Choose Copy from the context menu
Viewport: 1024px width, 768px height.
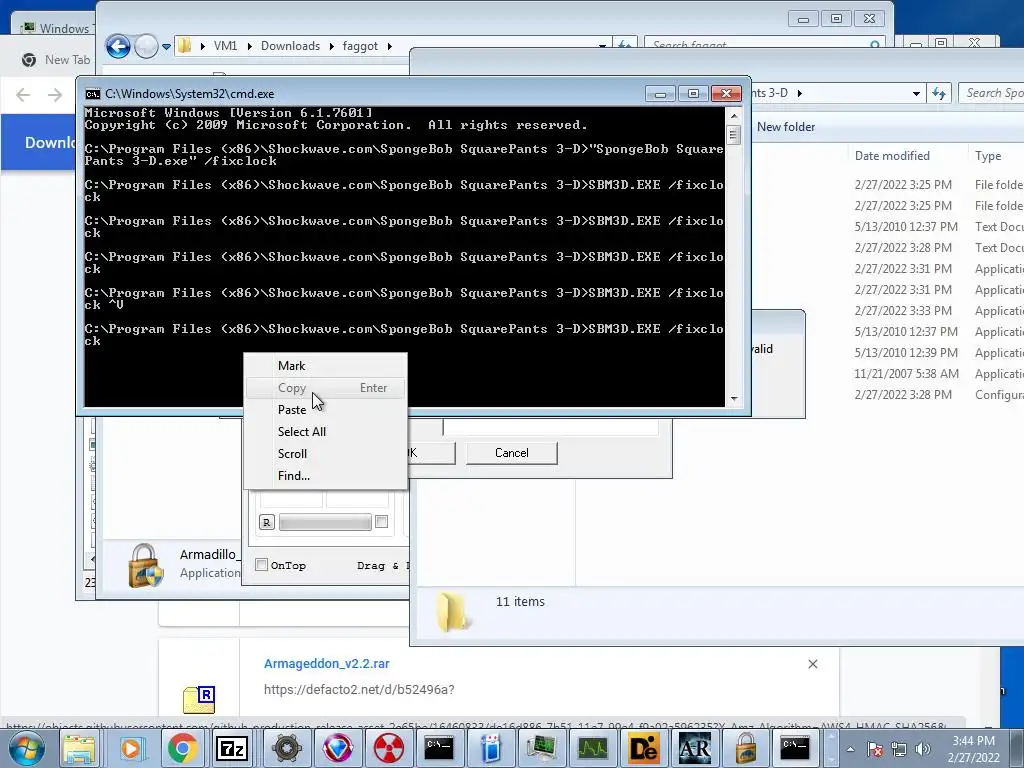pyautogui.click(x=326, y=388)
